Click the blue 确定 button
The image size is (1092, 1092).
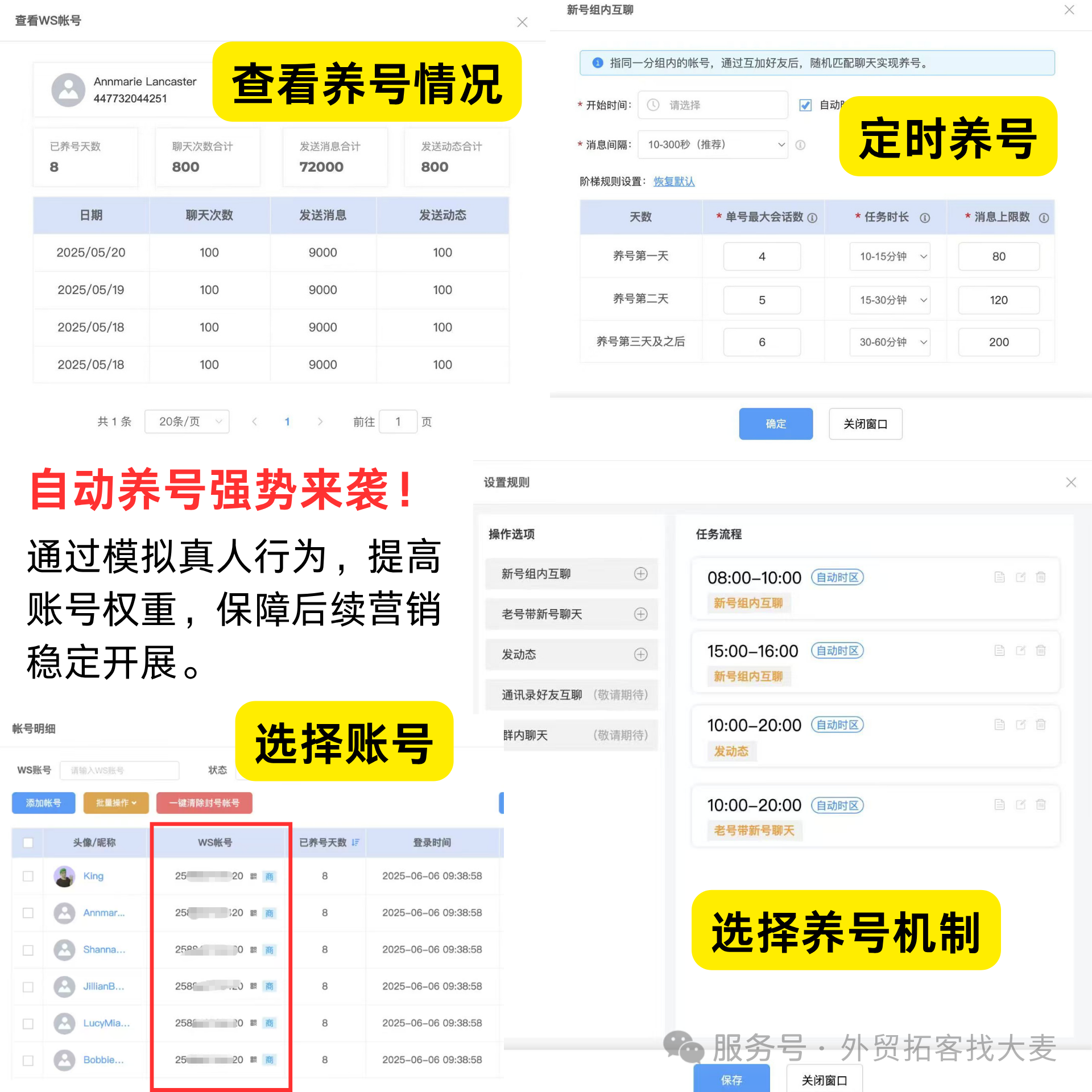click(x=776, y=424)
